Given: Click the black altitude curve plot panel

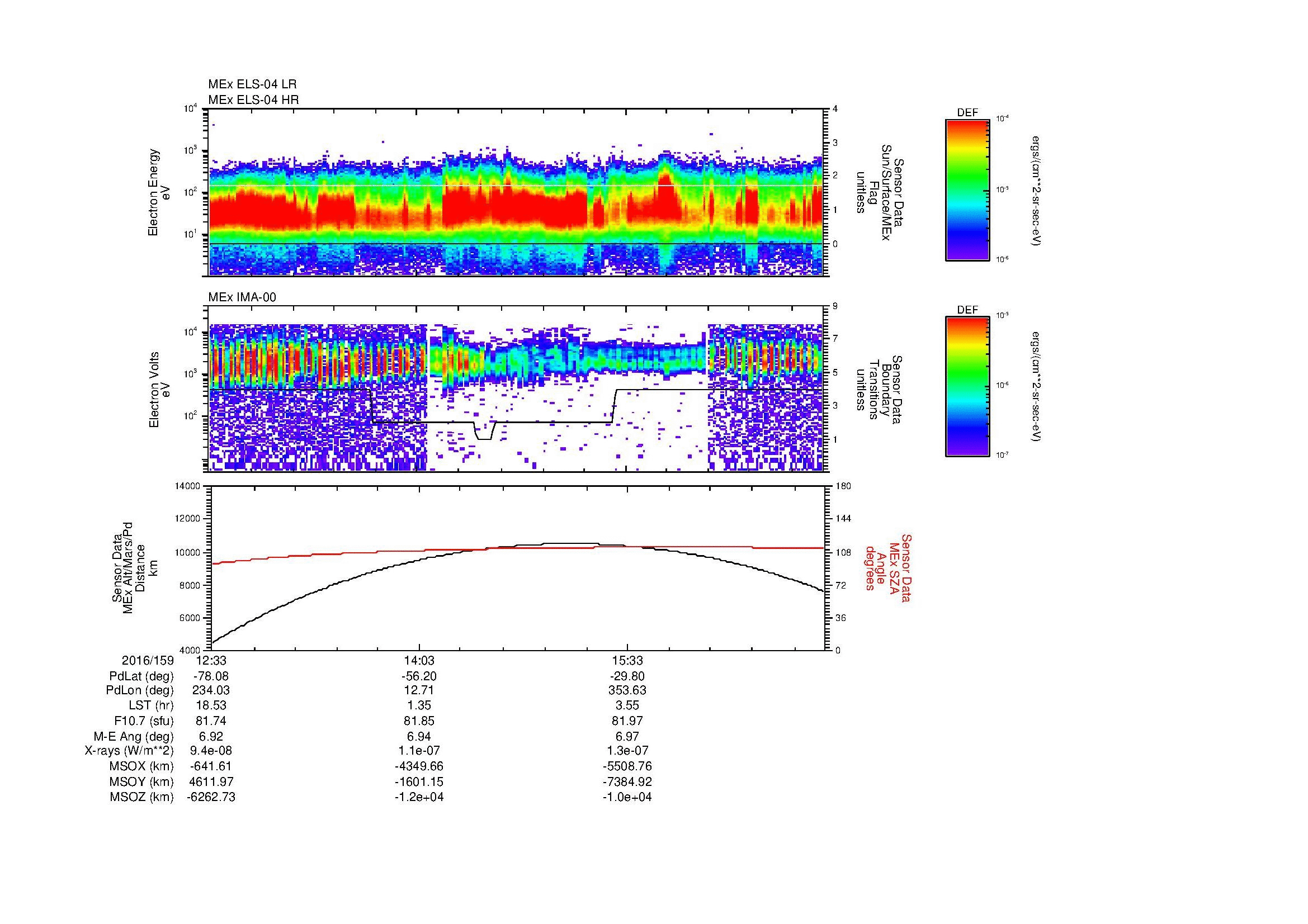Looking at the screenshot, I should [517, 567].
